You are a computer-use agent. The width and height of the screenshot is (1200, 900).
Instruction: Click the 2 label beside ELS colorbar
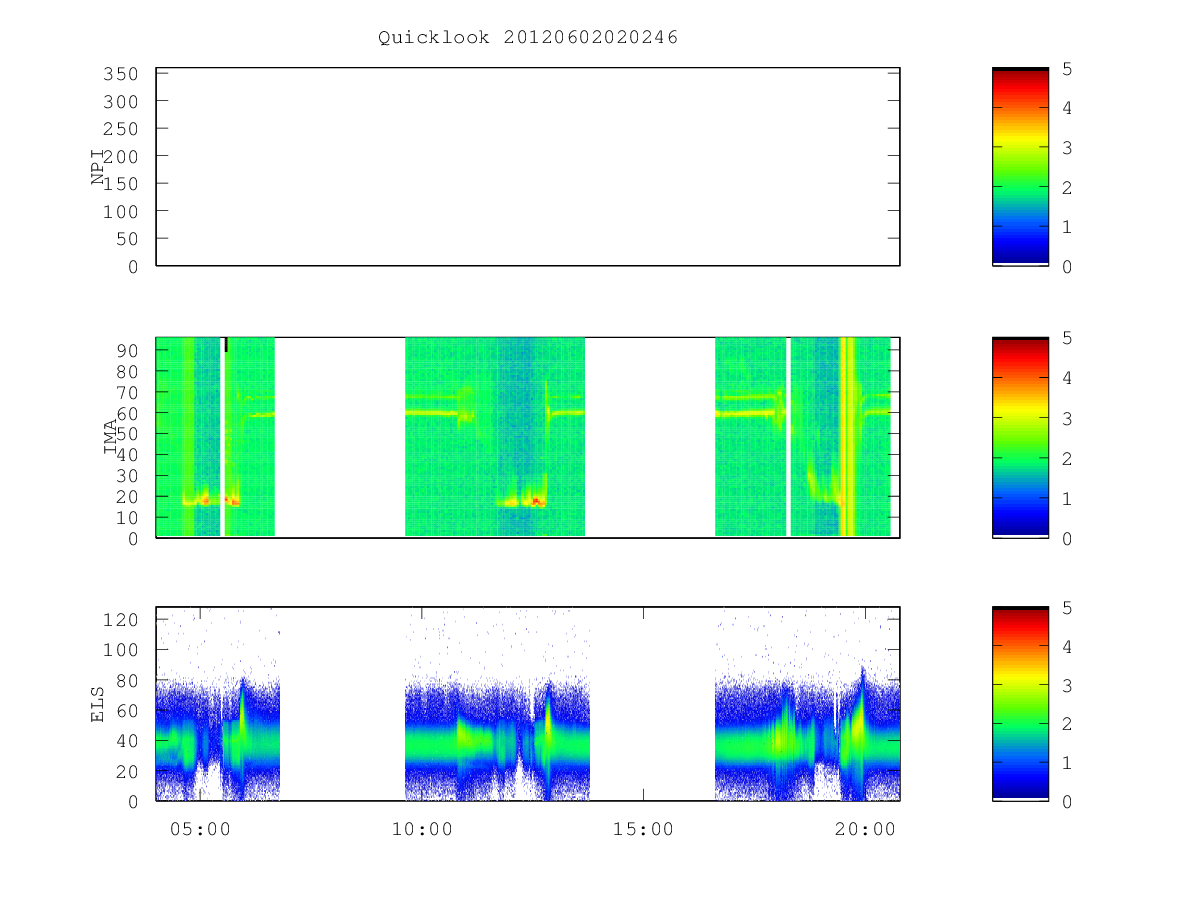tap(1067, 724)
